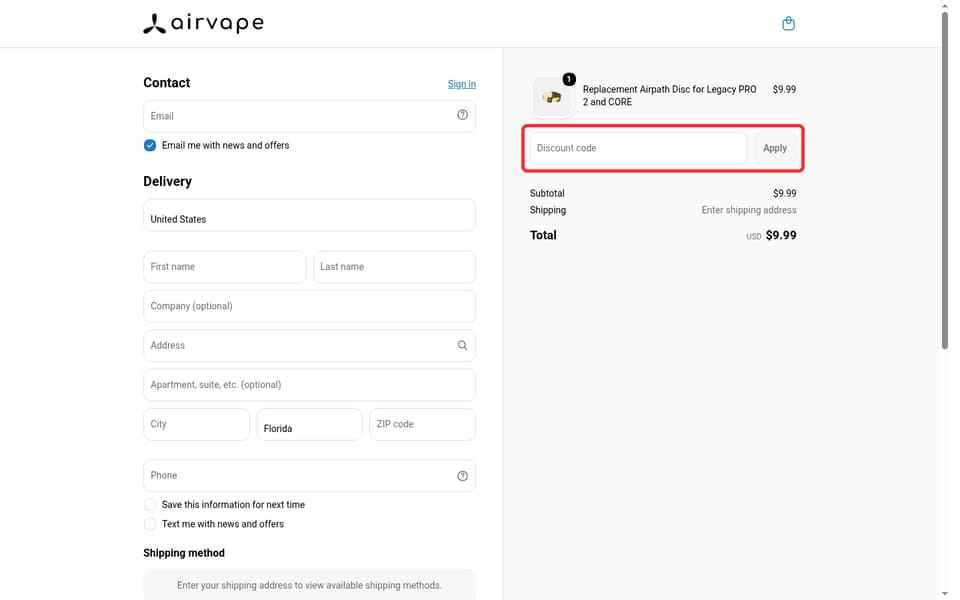Uncheck Email me with news and offers
Screen dimensions: 960x600
coord(150,145)
